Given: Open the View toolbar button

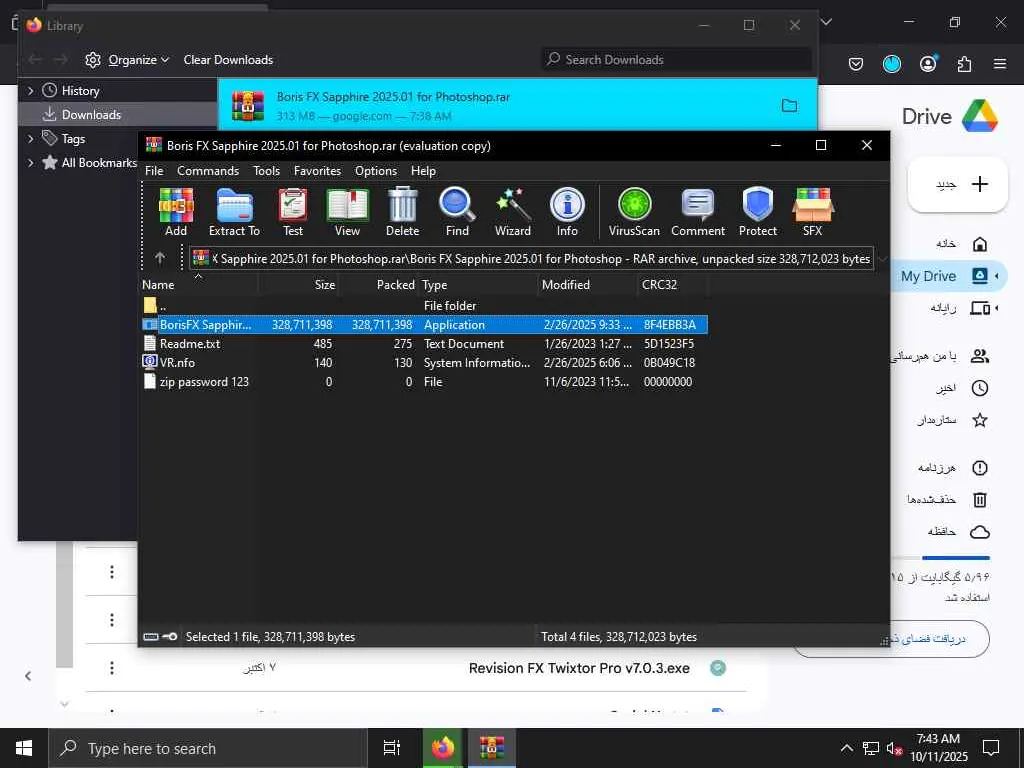Looking at the screenshot, I should [x=347, y=212].
